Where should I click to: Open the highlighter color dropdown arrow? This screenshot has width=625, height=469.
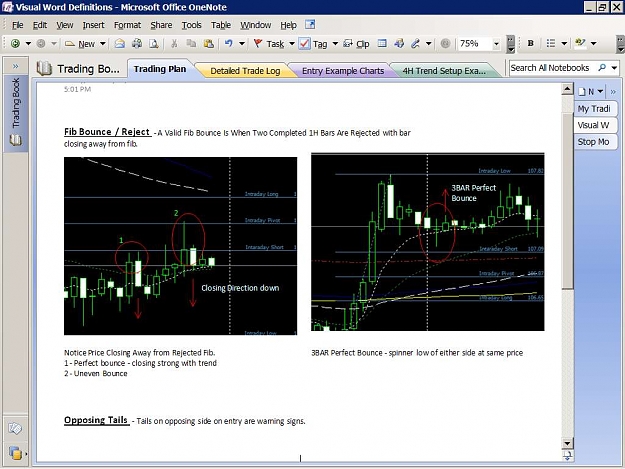(594, 43)
